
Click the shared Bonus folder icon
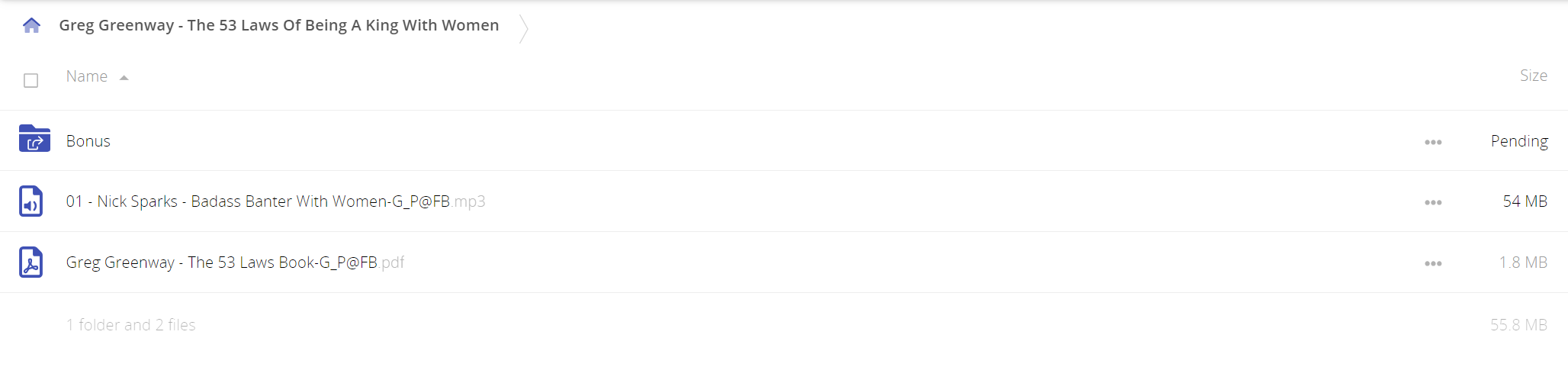(x=34, y=139)
